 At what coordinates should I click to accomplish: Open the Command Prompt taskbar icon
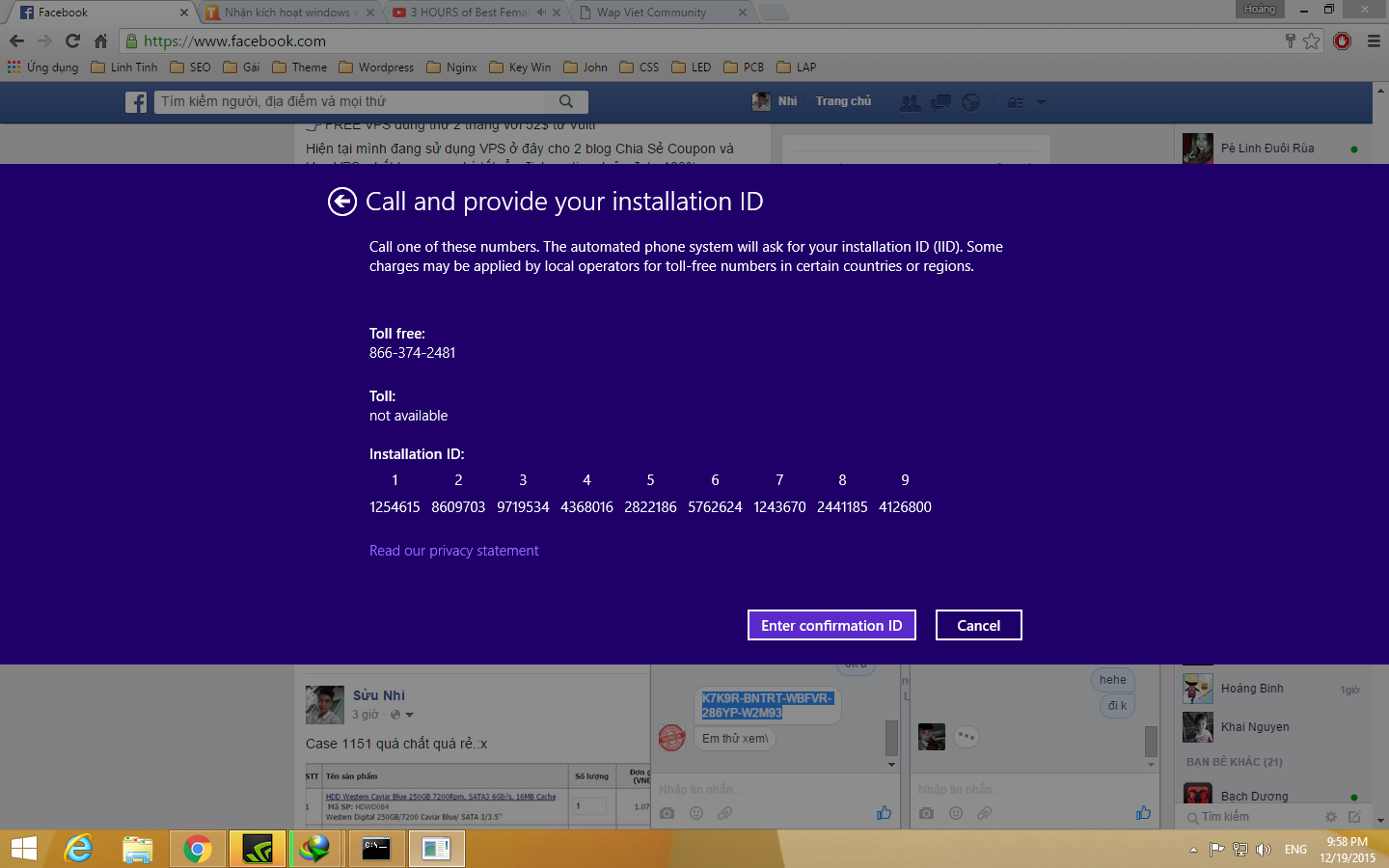click(375, 849)
